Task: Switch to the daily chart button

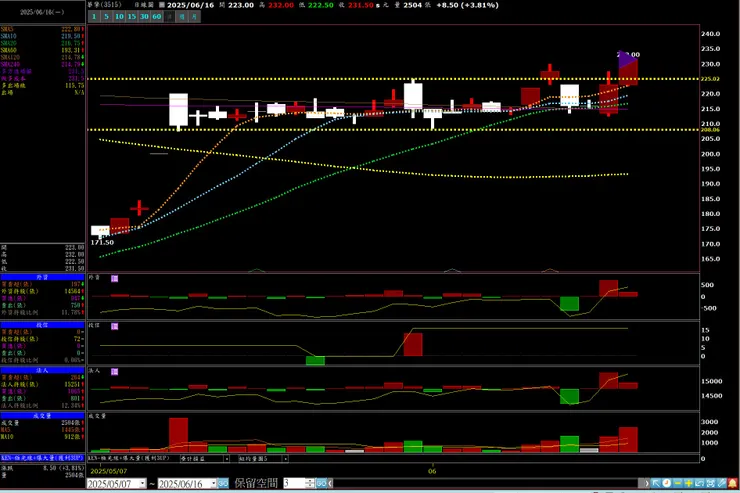Action: (x=169, y=17)
